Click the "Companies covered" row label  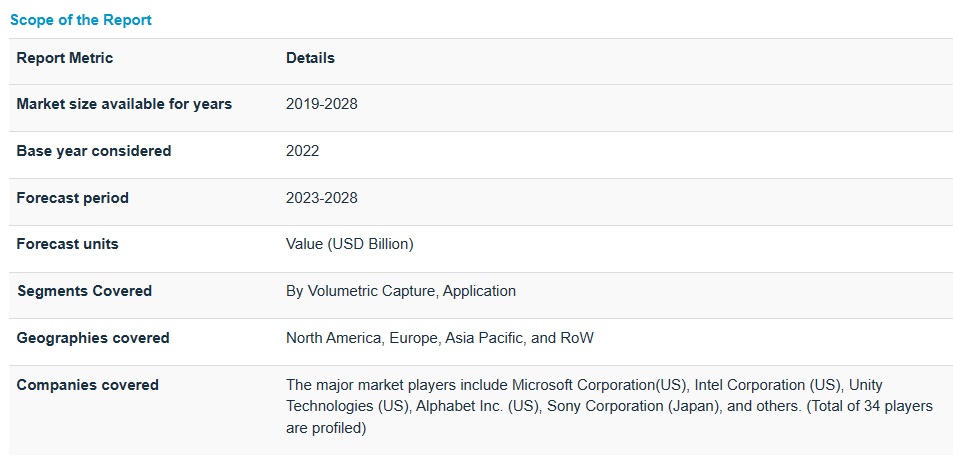(88, 385)
